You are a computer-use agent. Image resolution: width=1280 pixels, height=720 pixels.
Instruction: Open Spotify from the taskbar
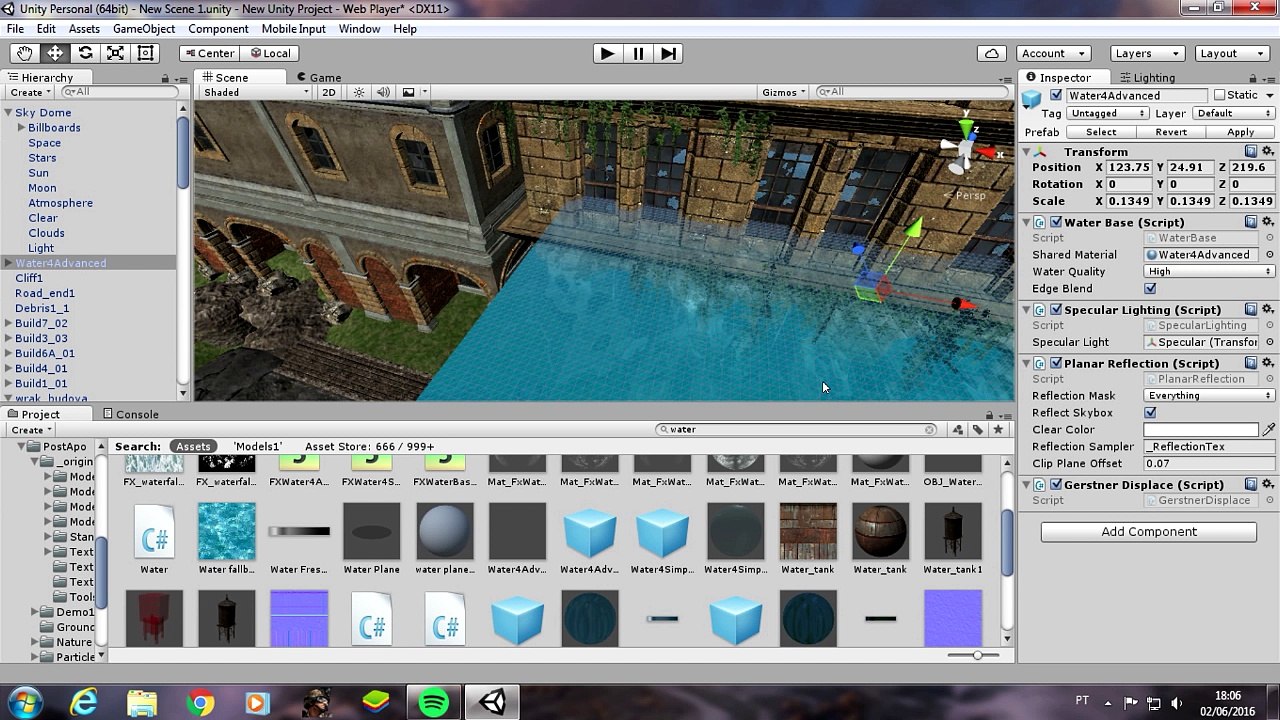coord(433,703)
